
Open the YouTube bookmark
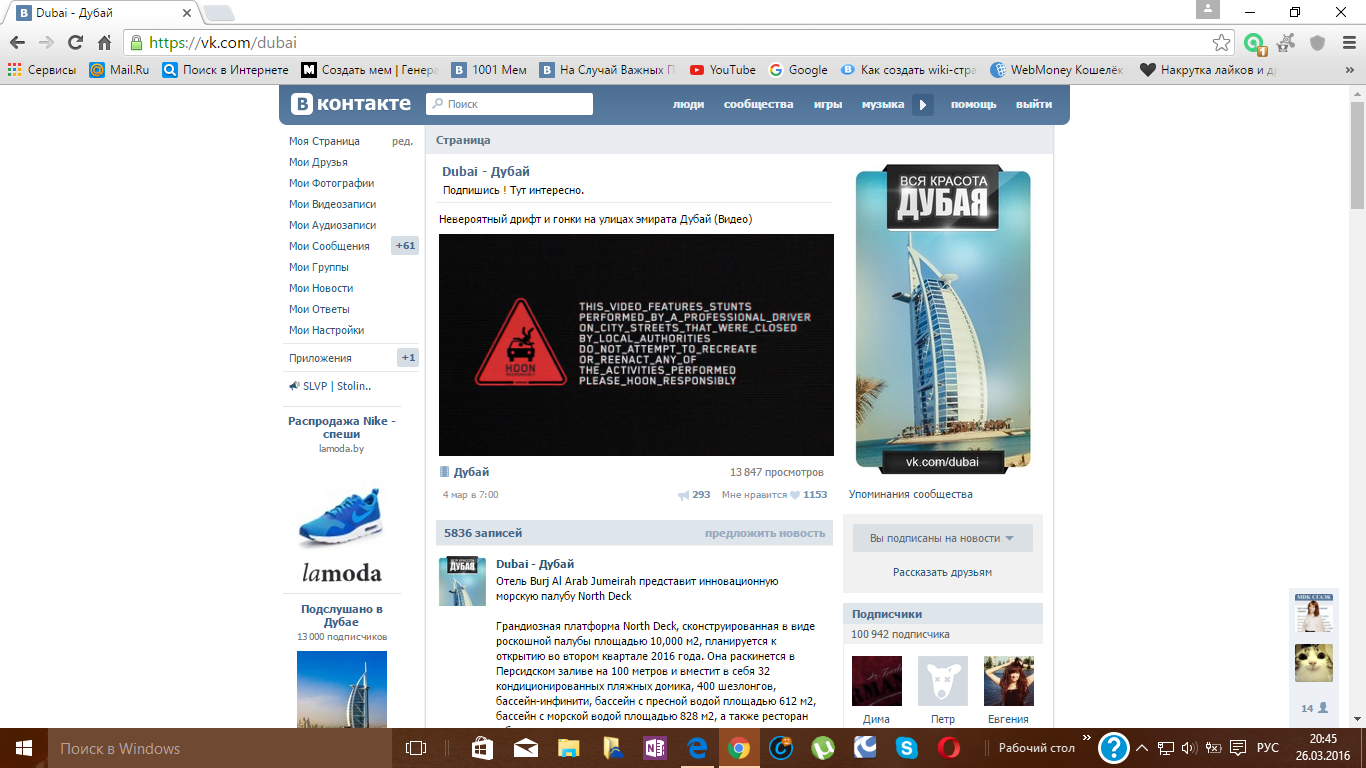click(x=723, y=70)
